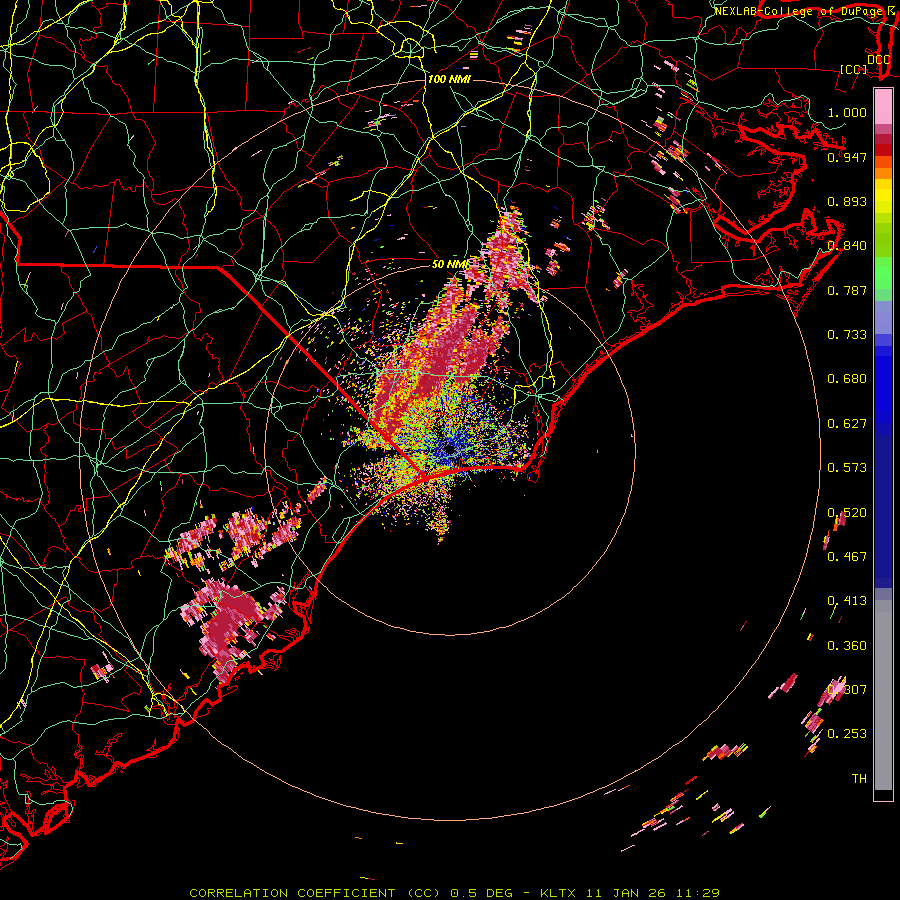Select the 0.840 legend value
The image size is (900, 900).
[x=847, y=246]
